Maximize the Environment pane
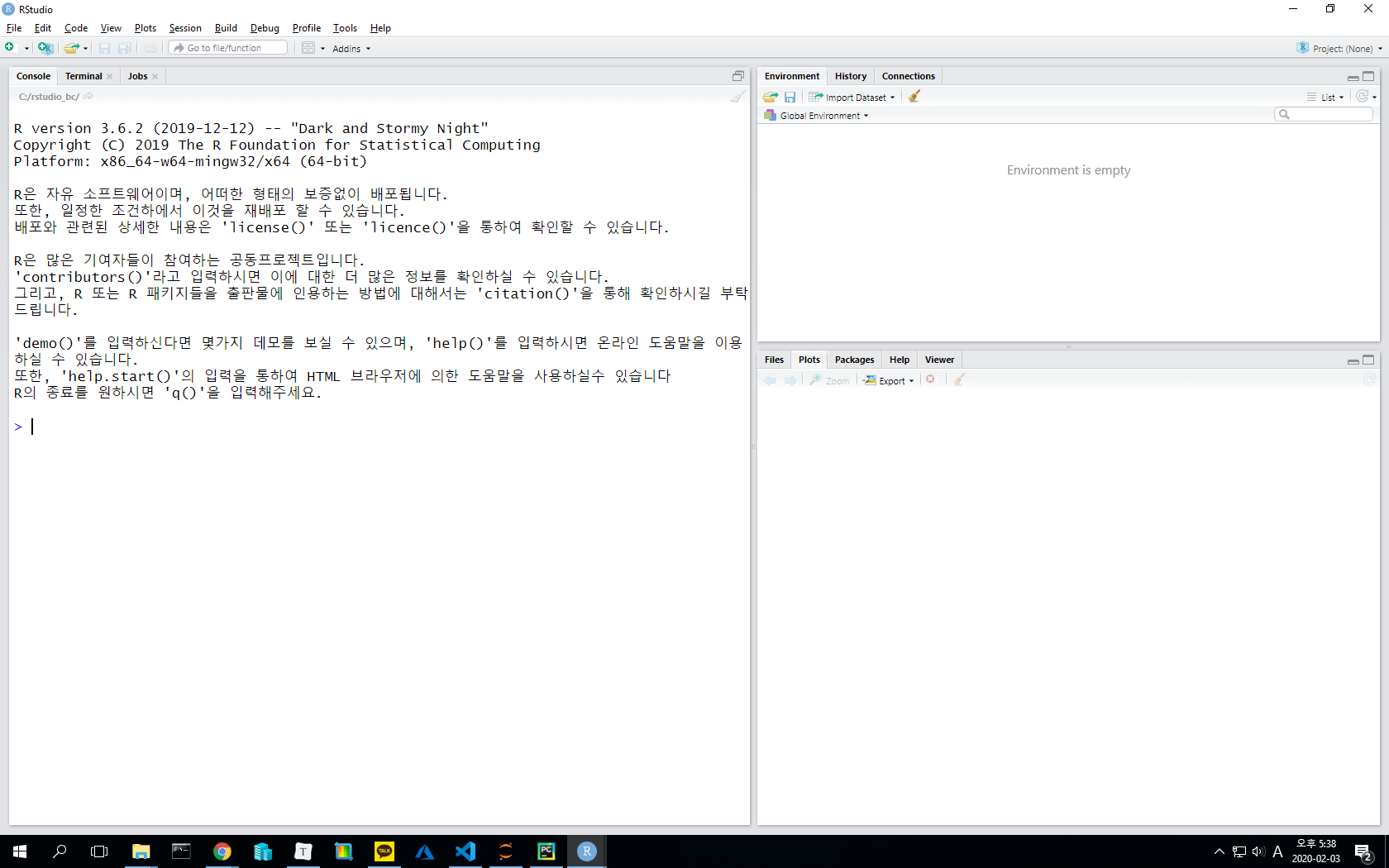This screenshot has height=868, width=1389. [1368, 76]
